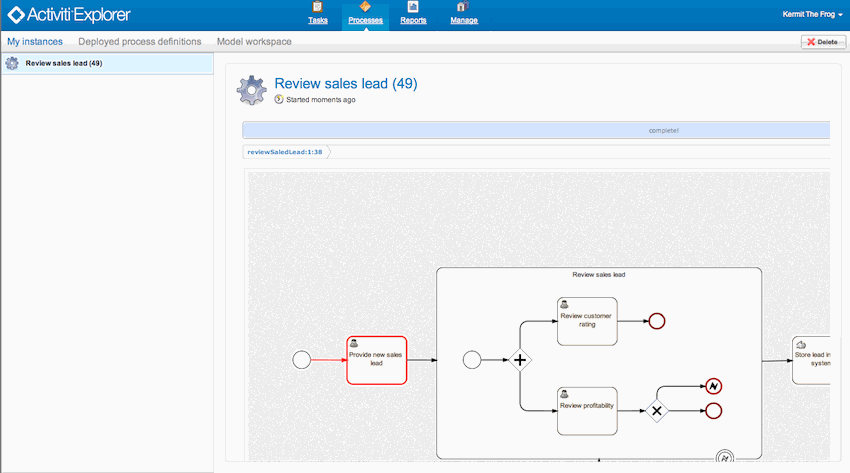Click the Delete button
850x473 pixels.
pos(823,42)
